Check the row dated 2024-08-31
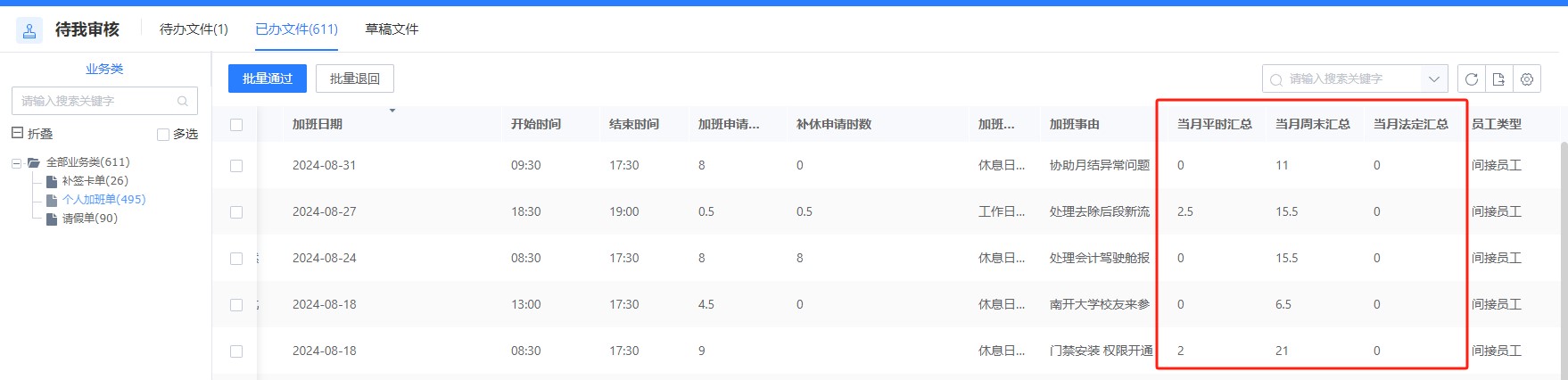The height and width of the screenshot is (380, 1568). pos(236,166)
